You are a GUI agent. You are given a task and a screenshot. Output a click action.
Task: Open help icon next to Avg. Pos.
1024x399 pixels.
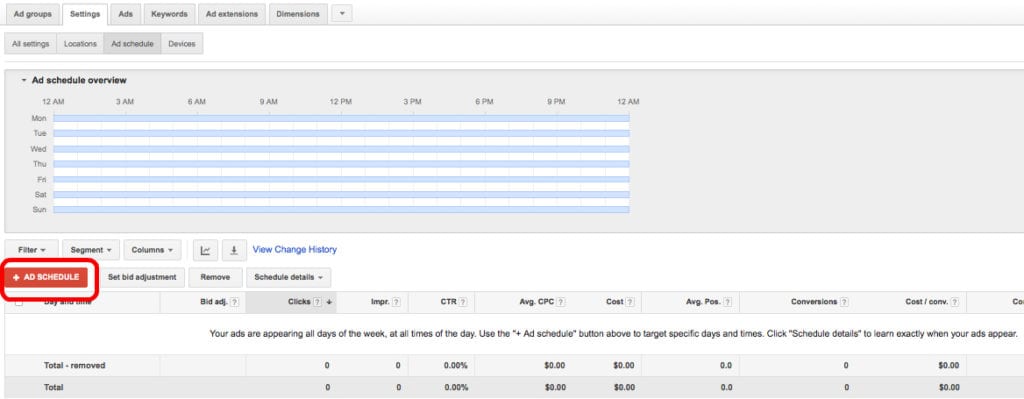(728, 302)
